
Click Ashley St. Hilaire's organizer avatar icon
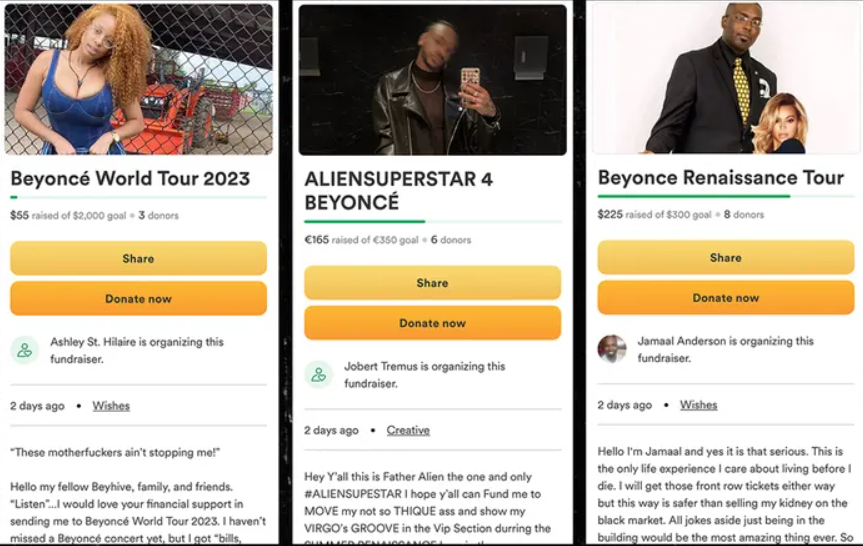pos(25,350)
